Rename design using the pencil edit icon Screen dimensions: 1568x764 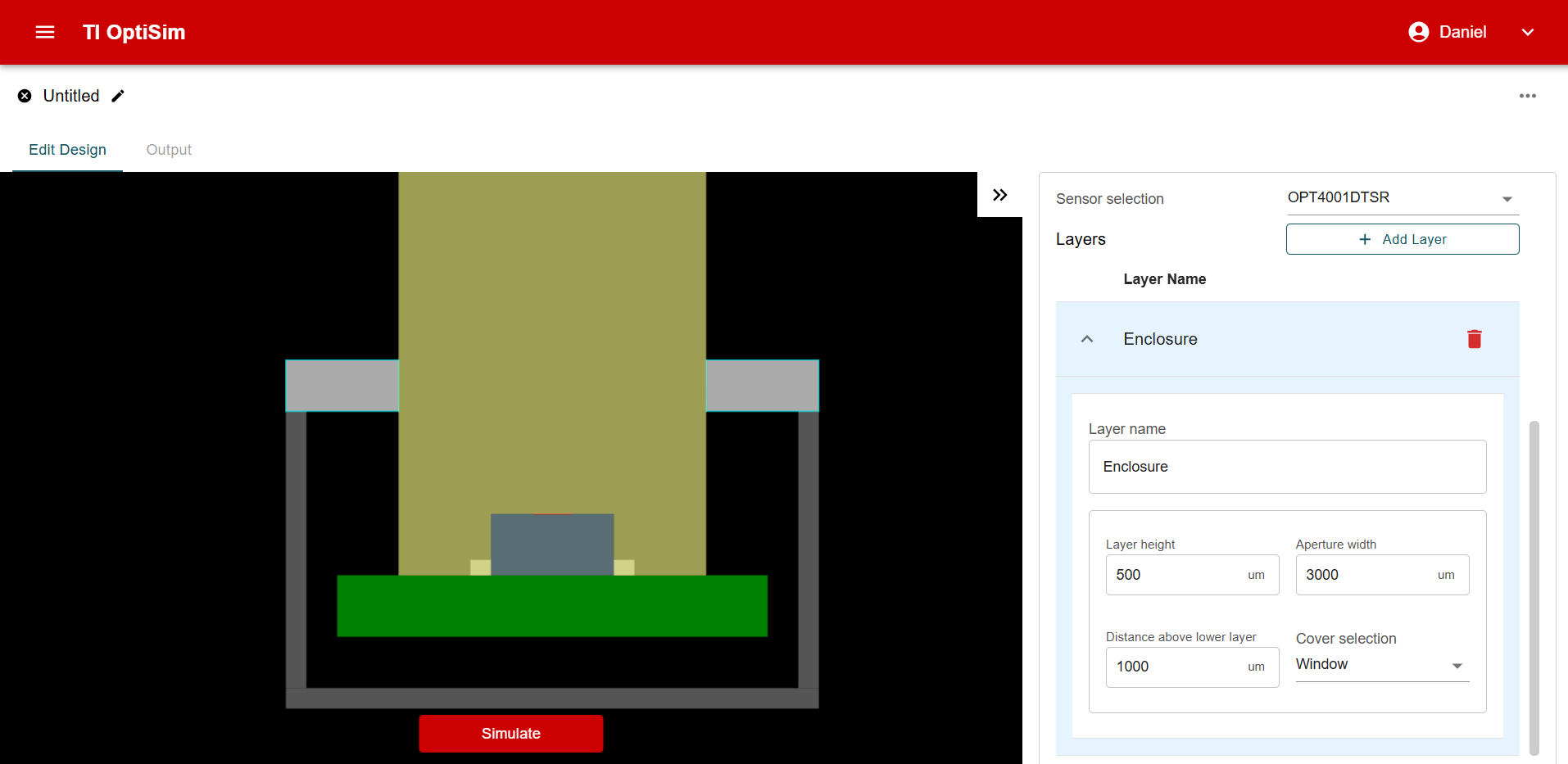pyautogui.click(x=118, y=96)
